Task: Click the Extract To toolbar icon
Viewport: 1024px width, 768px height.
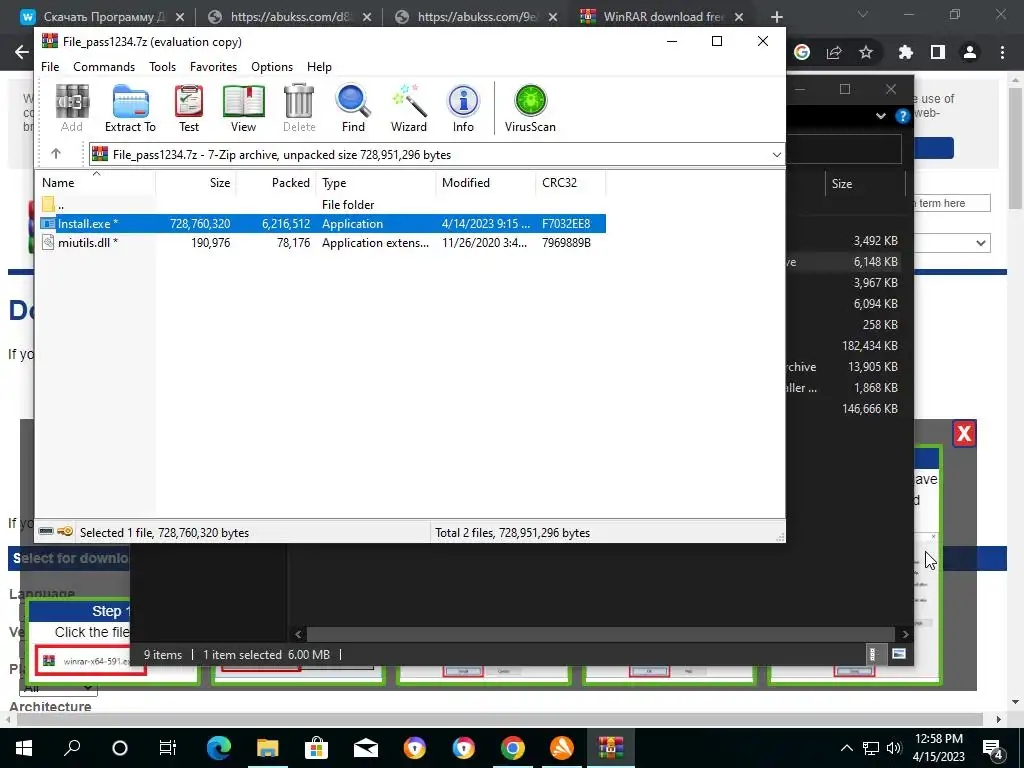Action: tap(130, 108)
